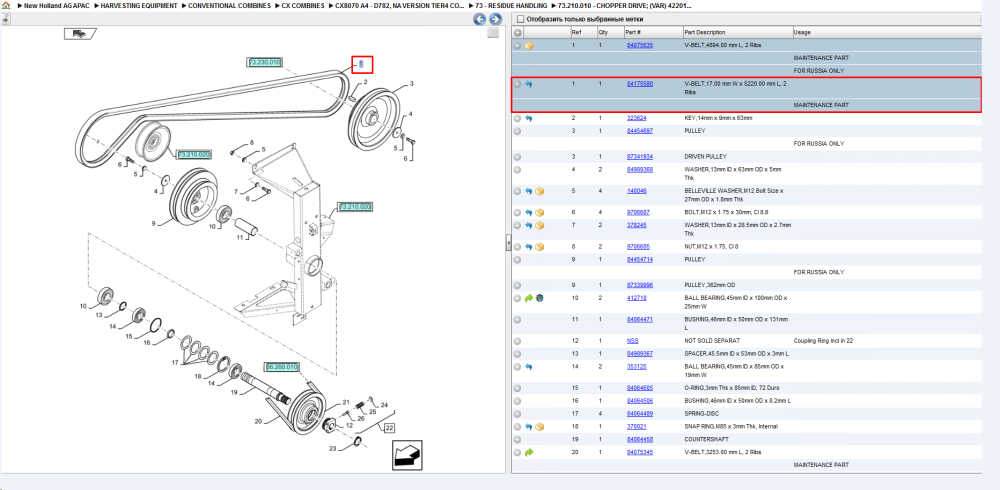Click callout number 9 in the diagram
This screenshot has height=490, width=1000.
(154, 223)
